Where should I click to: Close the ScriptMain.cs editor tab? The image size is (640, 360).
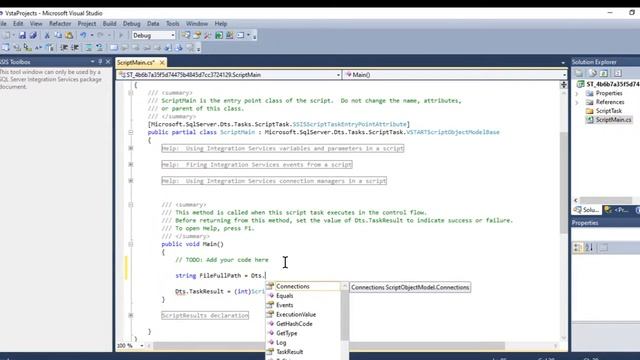(162, 62)
